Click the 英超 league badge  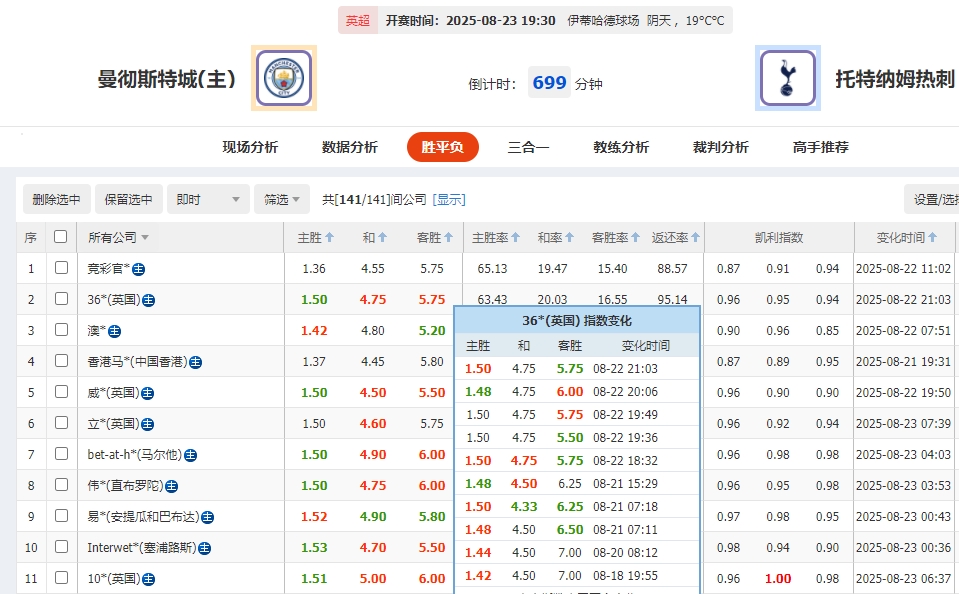pyautogui.click(x=357, y=20)
